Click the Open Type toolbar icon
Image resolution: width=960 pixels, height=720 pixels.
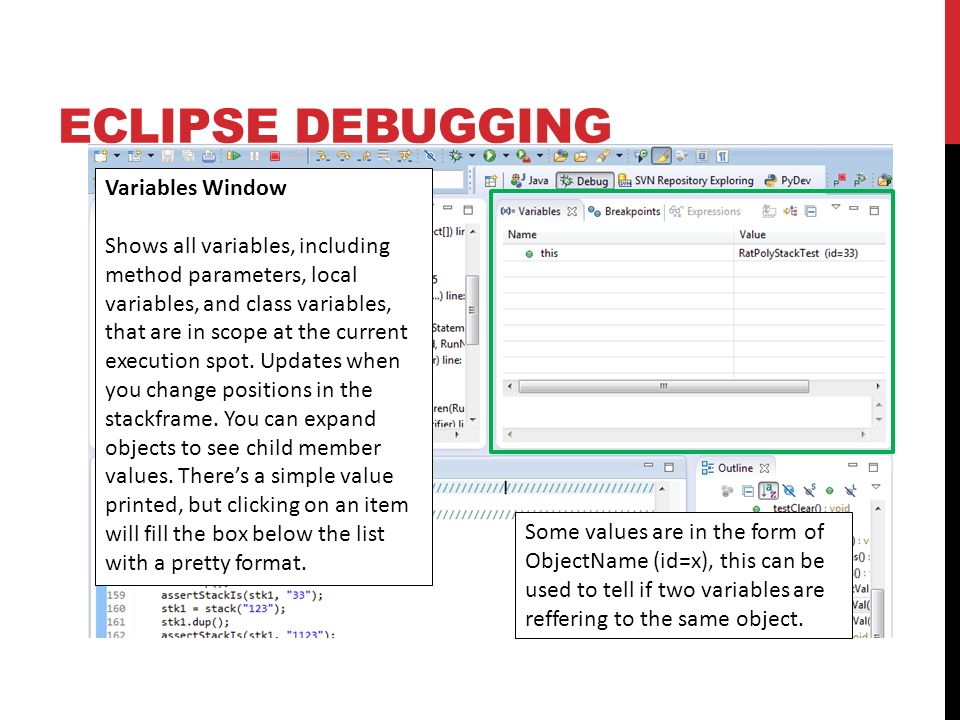tap(561, 156)
